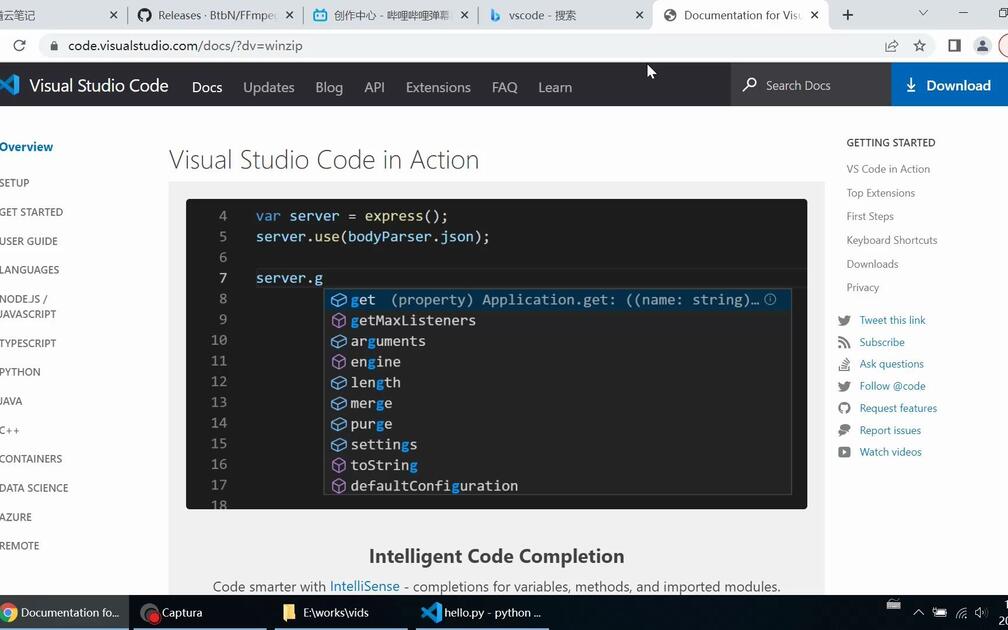Open the VS Code in Action link
Image resolution: width=1008 pixels, height=630 pixels.
[x=888, y=169]
